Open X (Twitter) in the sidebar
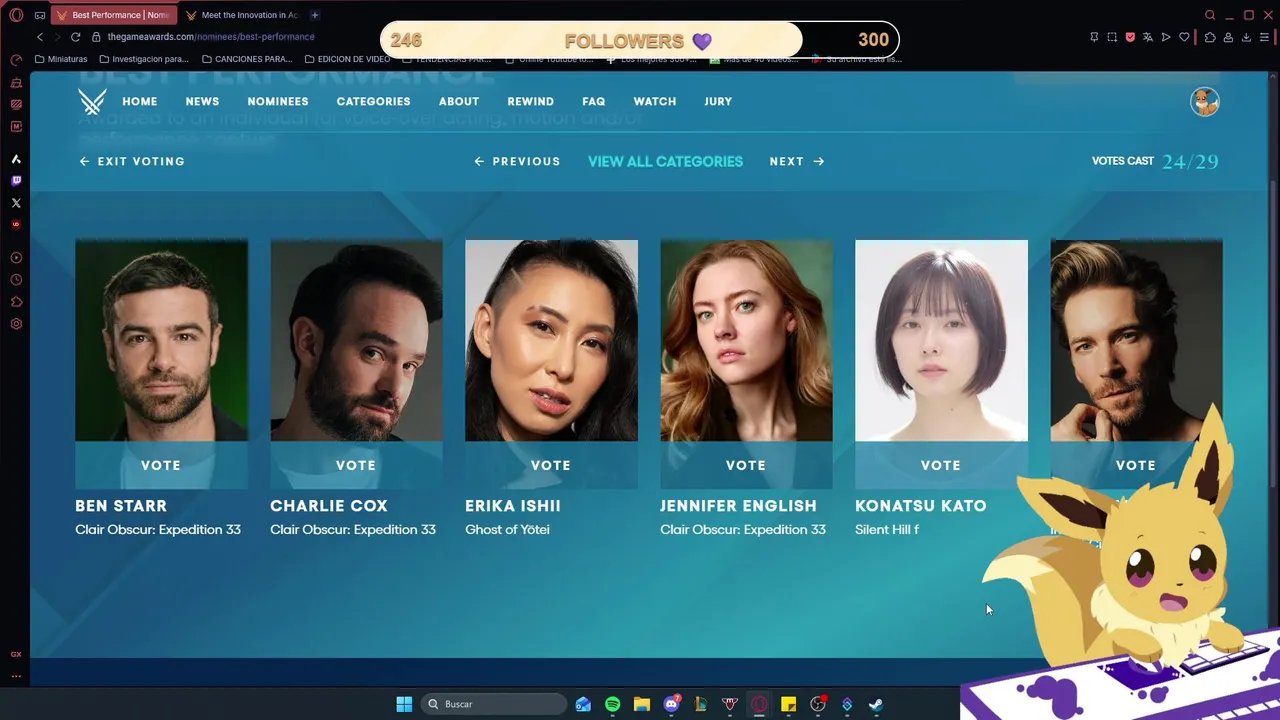Screen dimensions: 1280x720 [16, 203]
